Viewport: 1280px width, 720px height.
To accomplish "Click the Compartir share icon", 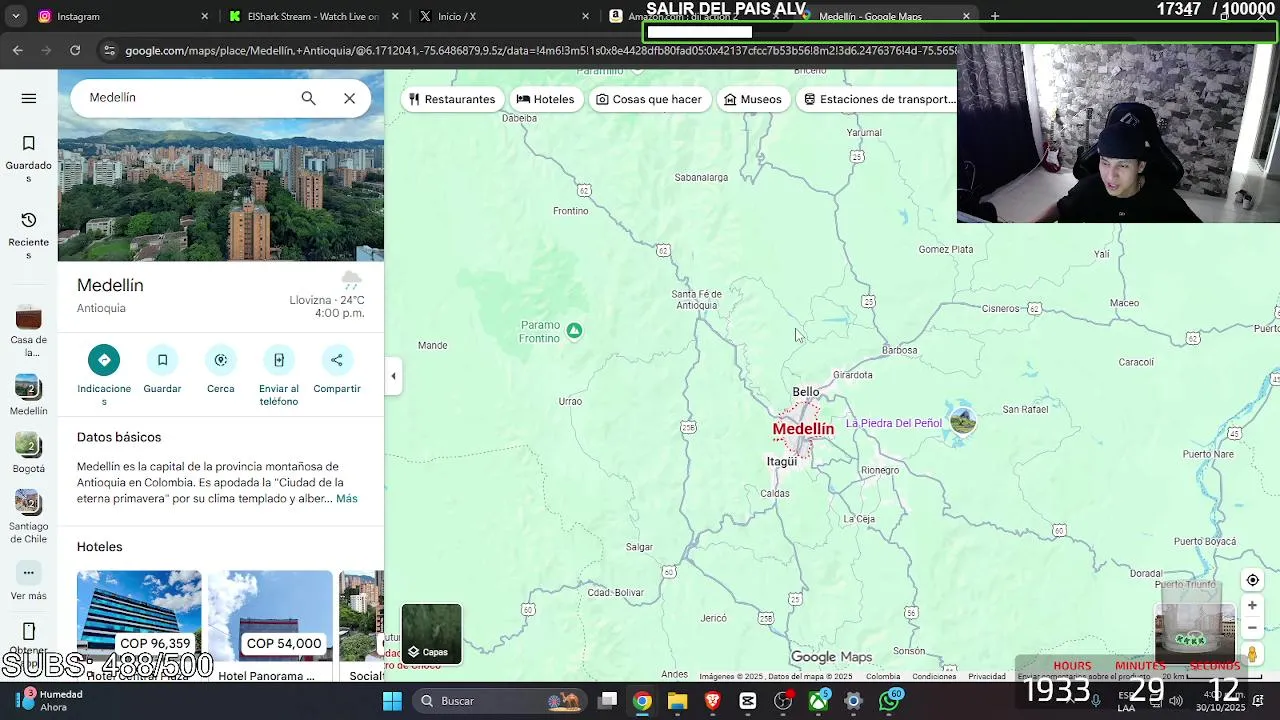I will [337, 360].
